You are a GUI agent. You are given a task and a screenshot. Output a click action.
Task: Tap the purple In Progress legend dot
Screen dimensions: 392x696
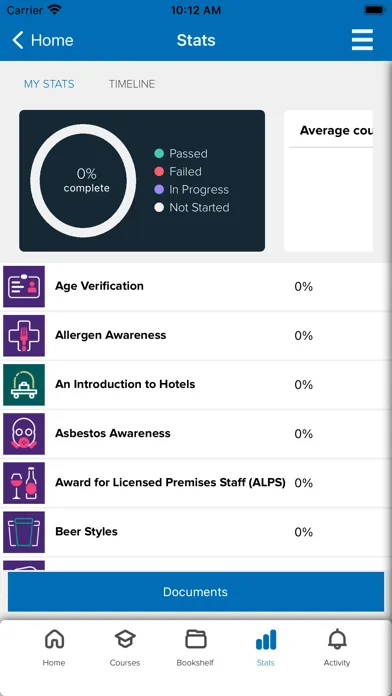point(159,190)
